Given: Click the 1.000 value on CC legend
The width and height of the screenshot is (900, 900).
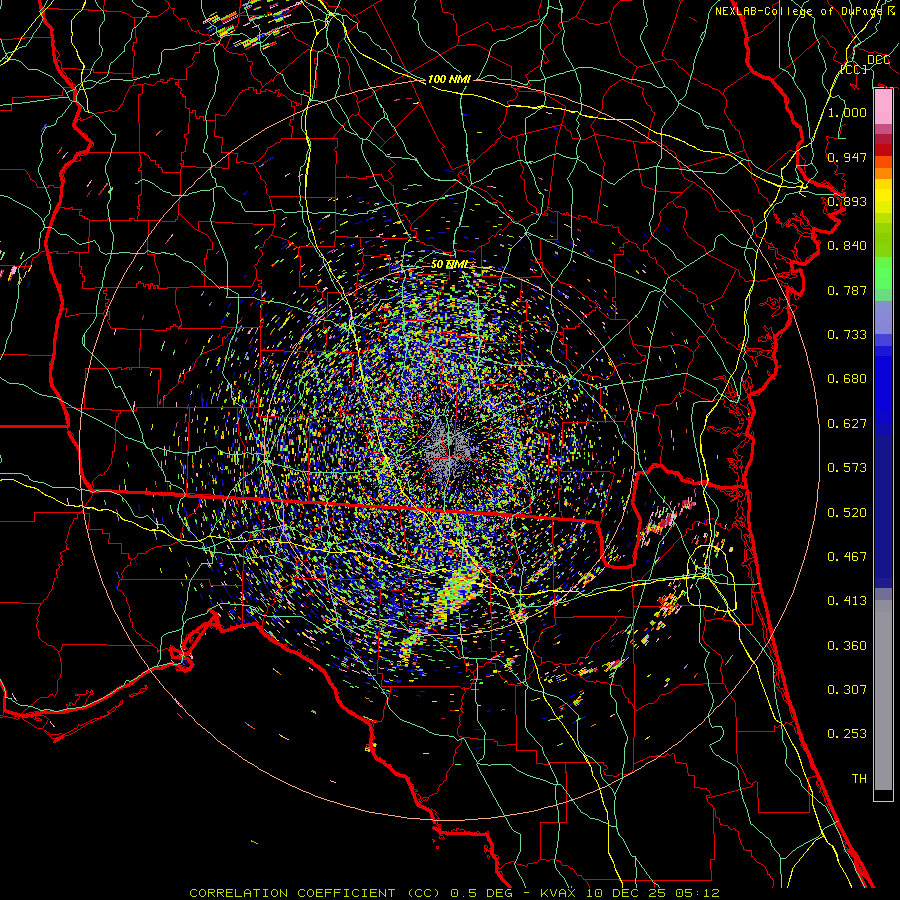Looking at the screenshot, I should (x=847, y=112).
